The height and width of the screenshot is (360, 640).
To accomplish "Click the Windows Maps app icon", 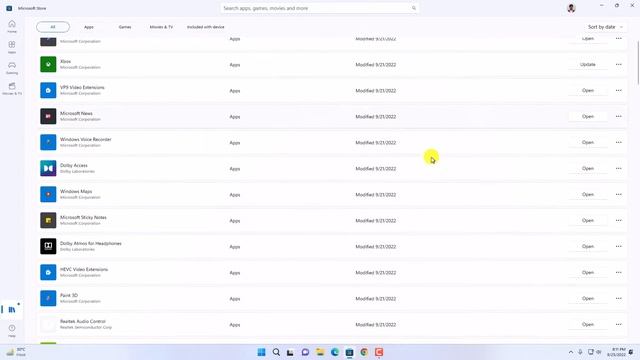I will coord(48,194).
